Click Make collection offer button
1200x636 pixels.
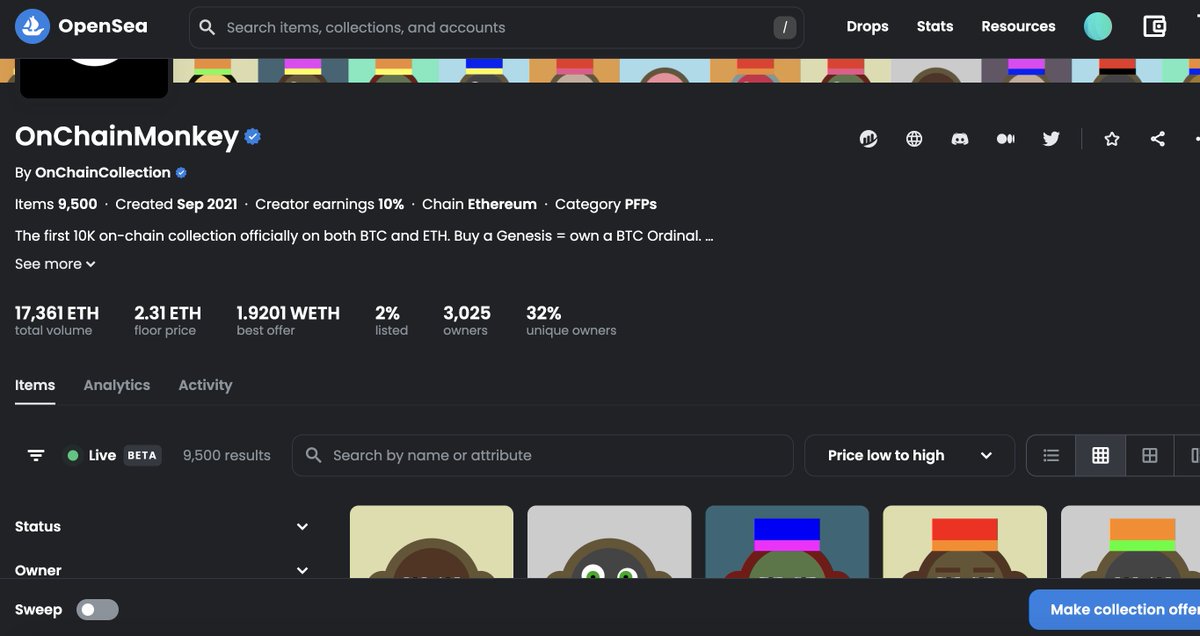(1117, 609)
